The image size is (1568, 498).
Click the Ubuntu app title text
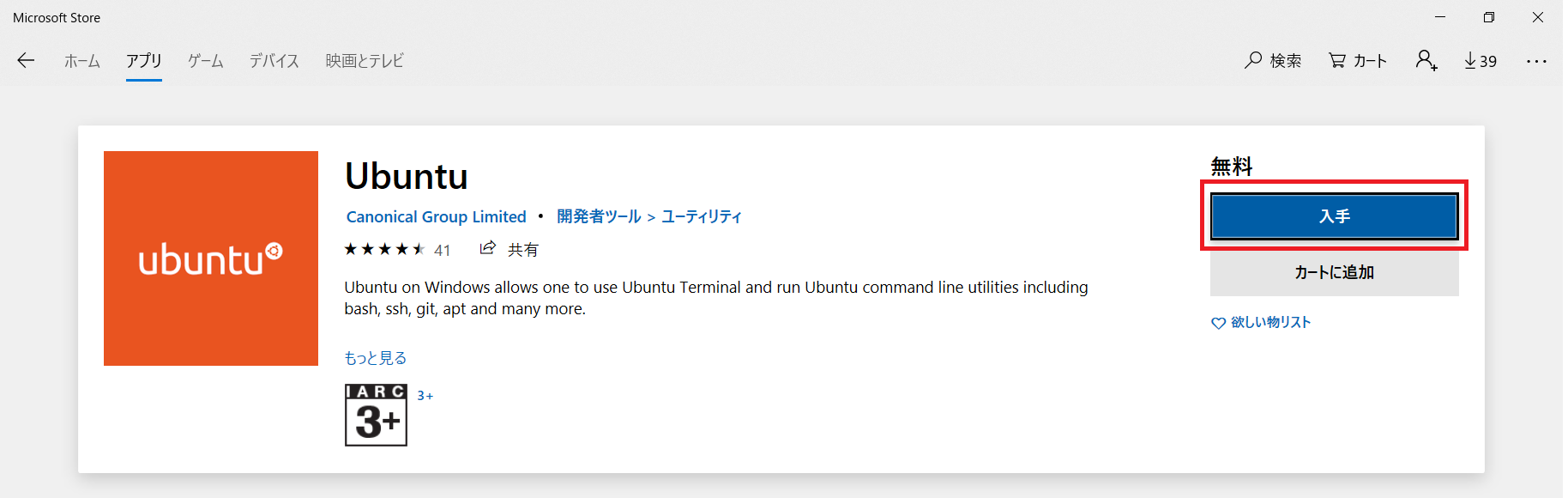point(407,177)
